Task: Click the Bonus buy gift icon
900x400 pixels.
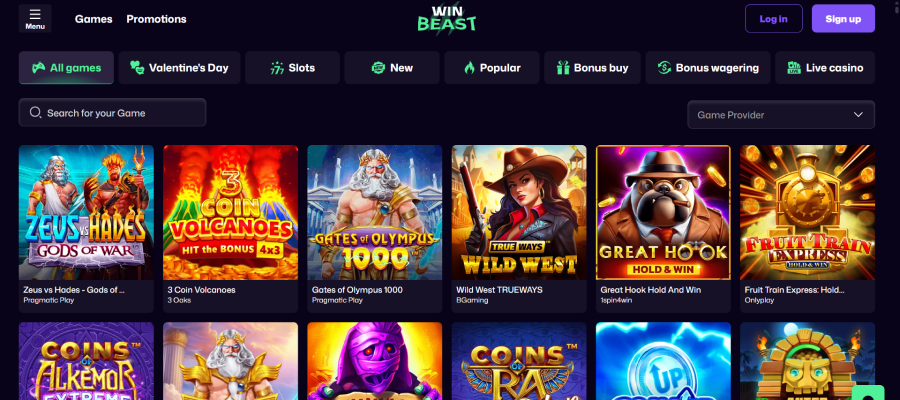Action: [562, 68]
